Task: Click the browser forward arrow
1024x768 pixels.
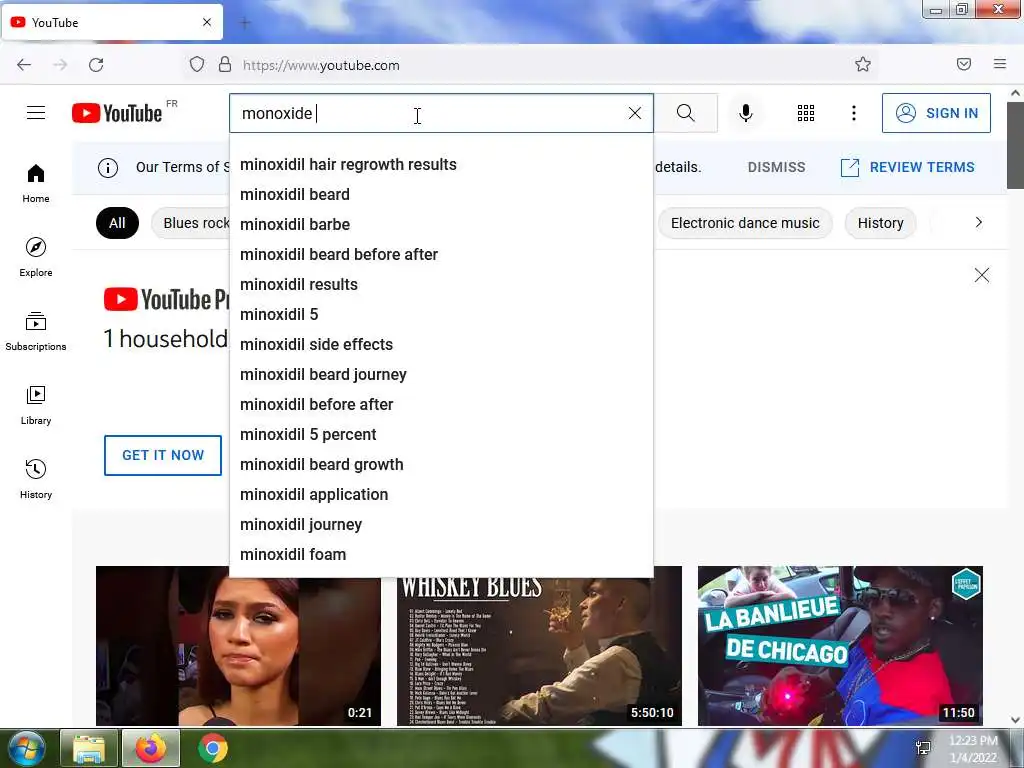Action: pos(60,65)
